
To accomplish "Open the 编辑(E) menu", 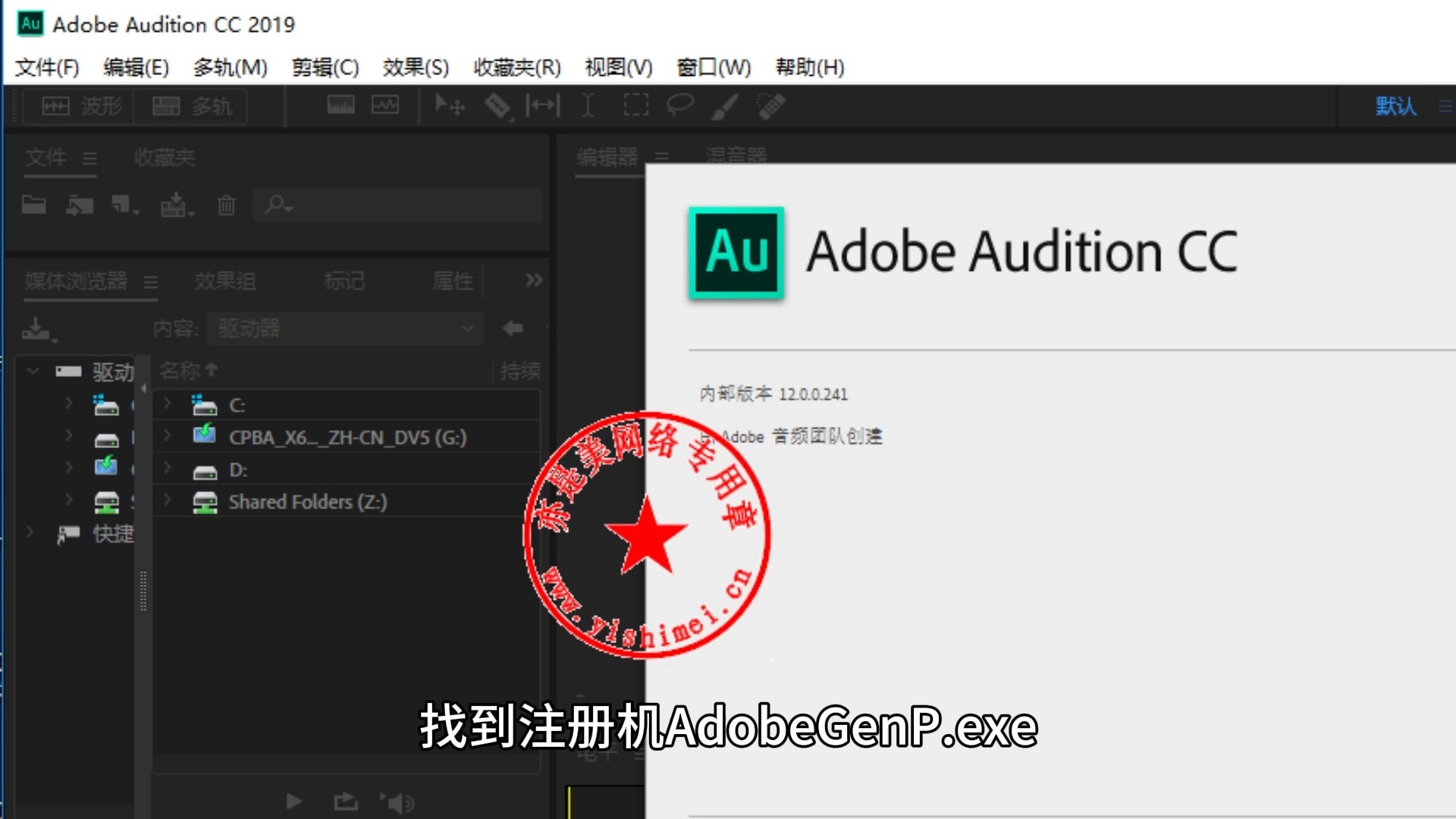I will [136, 67].
